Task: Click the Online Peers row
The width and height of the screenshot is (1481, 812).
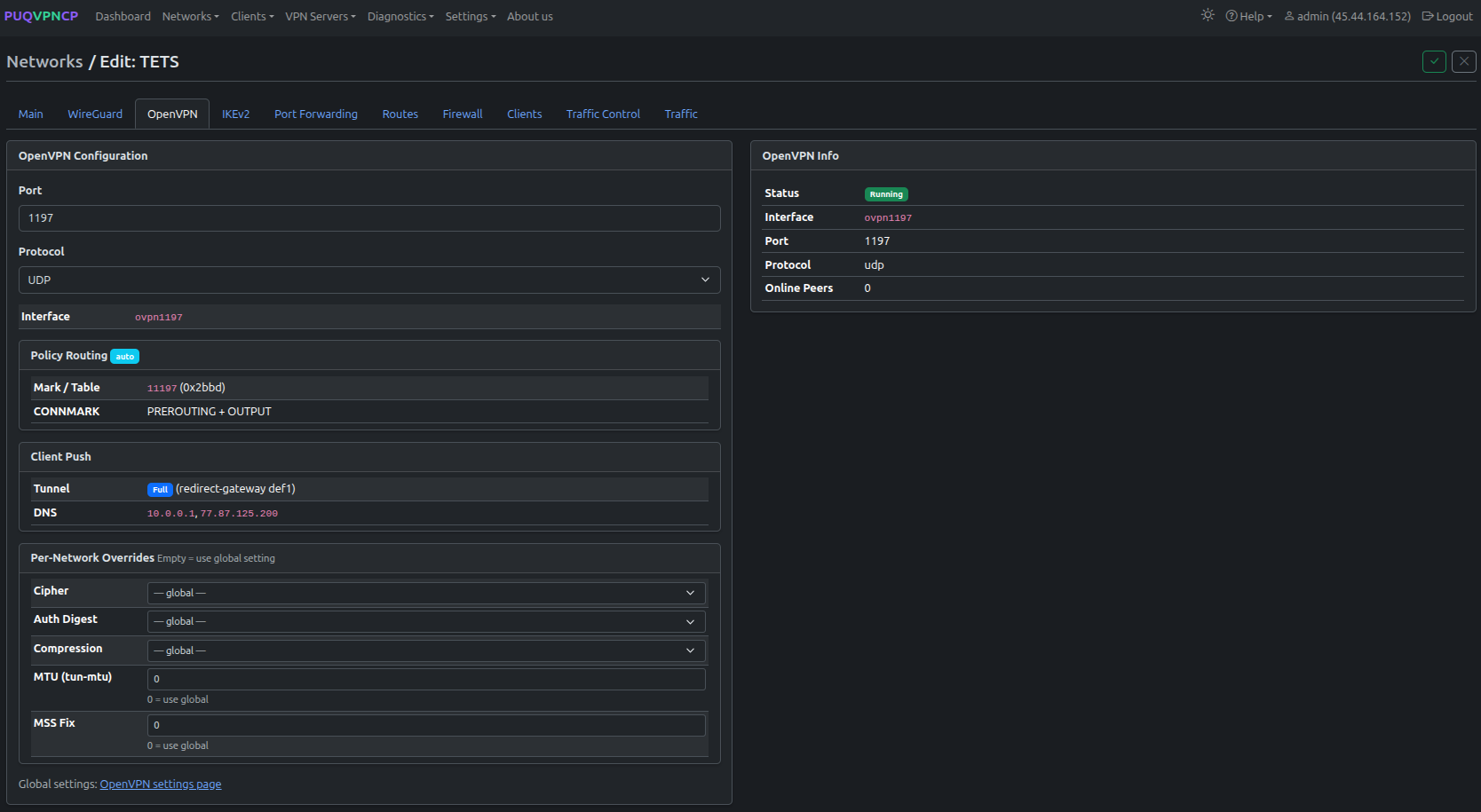Action: (x=1113, y=288)
